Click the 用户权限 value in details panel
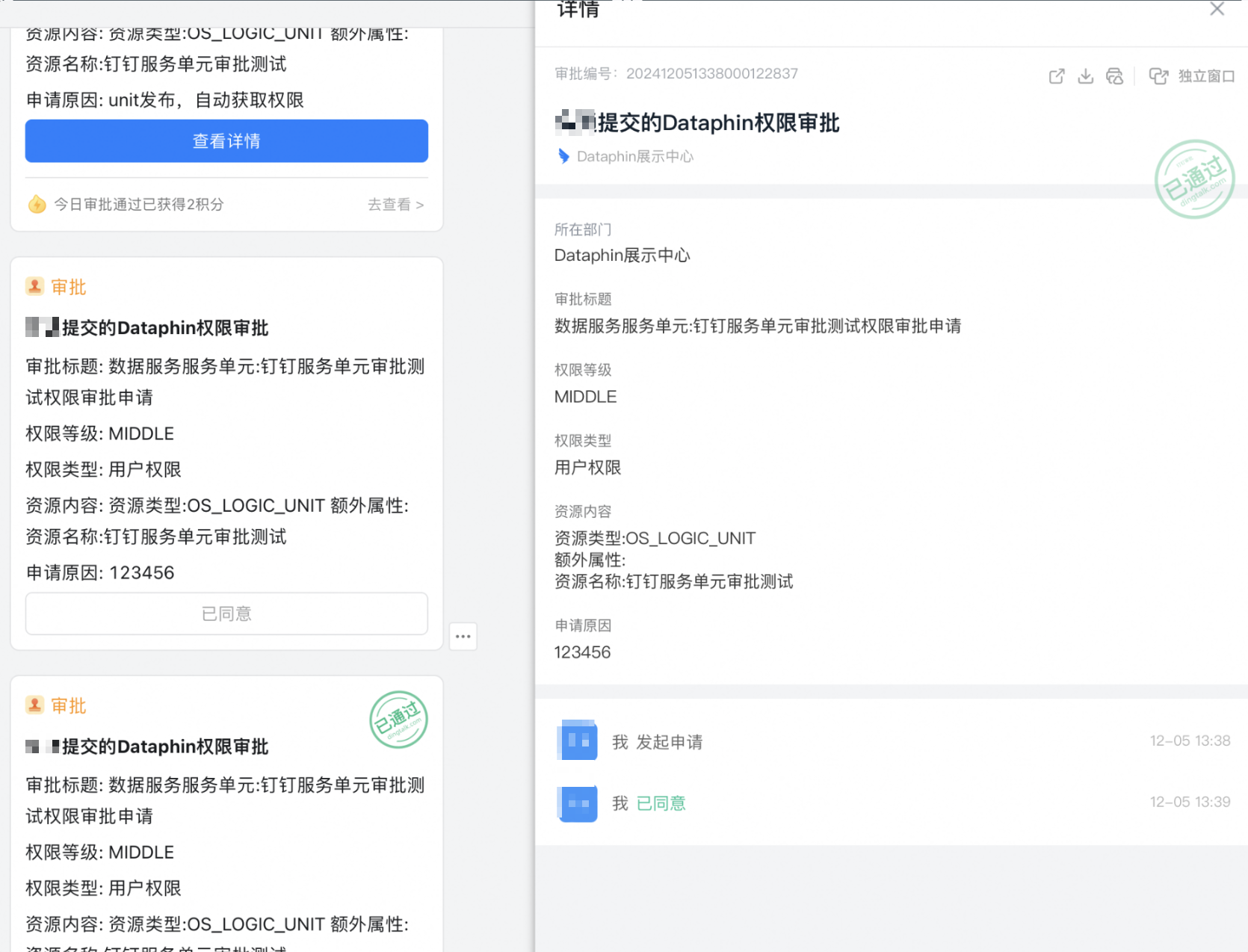The width and height of the screenshot is (1248, 952). pyautogui.click(x=588, y=468)
